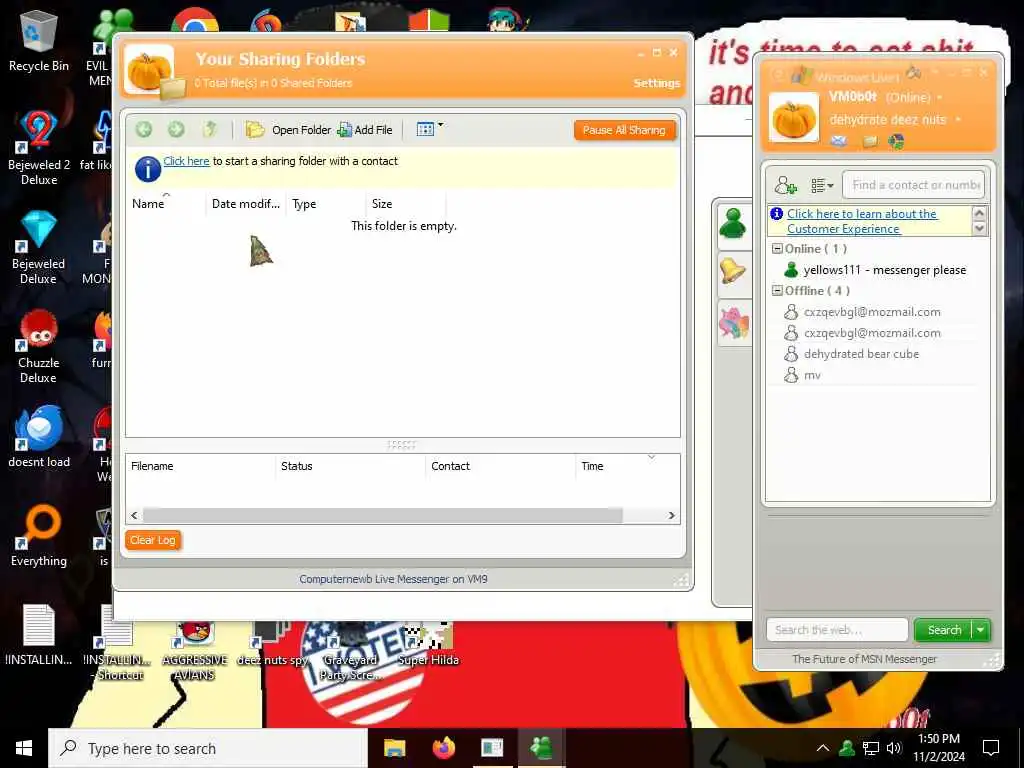Click the pumpkin display picture in Messenger

click(793, 118)
